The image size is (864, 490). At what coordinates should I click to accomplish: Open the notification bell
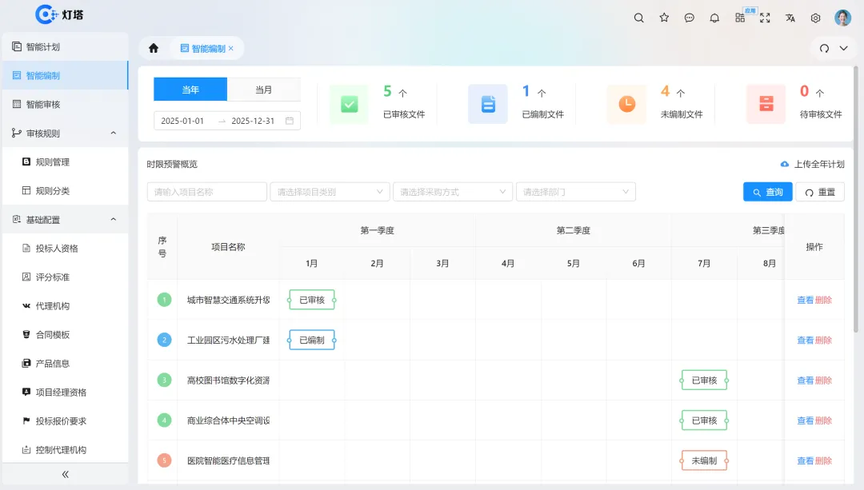(x=714, y=18)
